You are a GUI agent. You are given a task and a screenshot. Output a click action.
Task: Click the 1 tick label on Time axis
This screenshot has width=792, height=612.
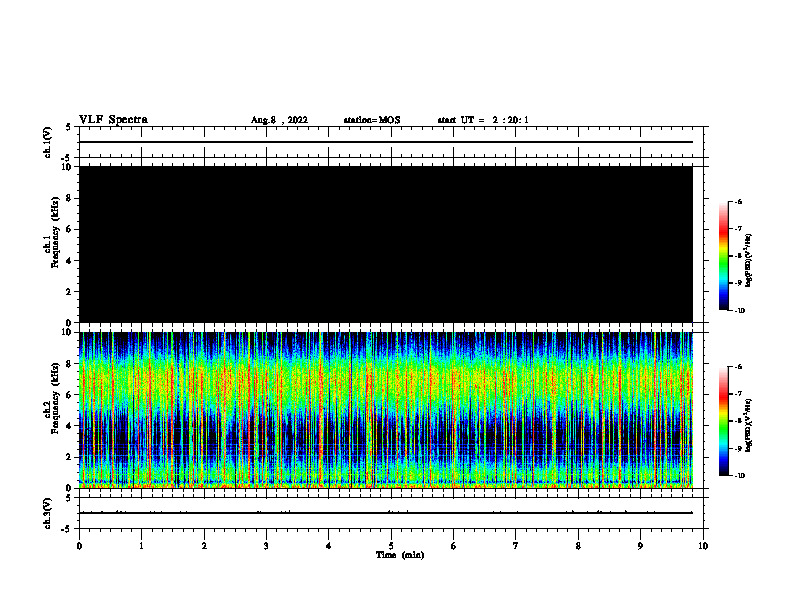point(141,546)
